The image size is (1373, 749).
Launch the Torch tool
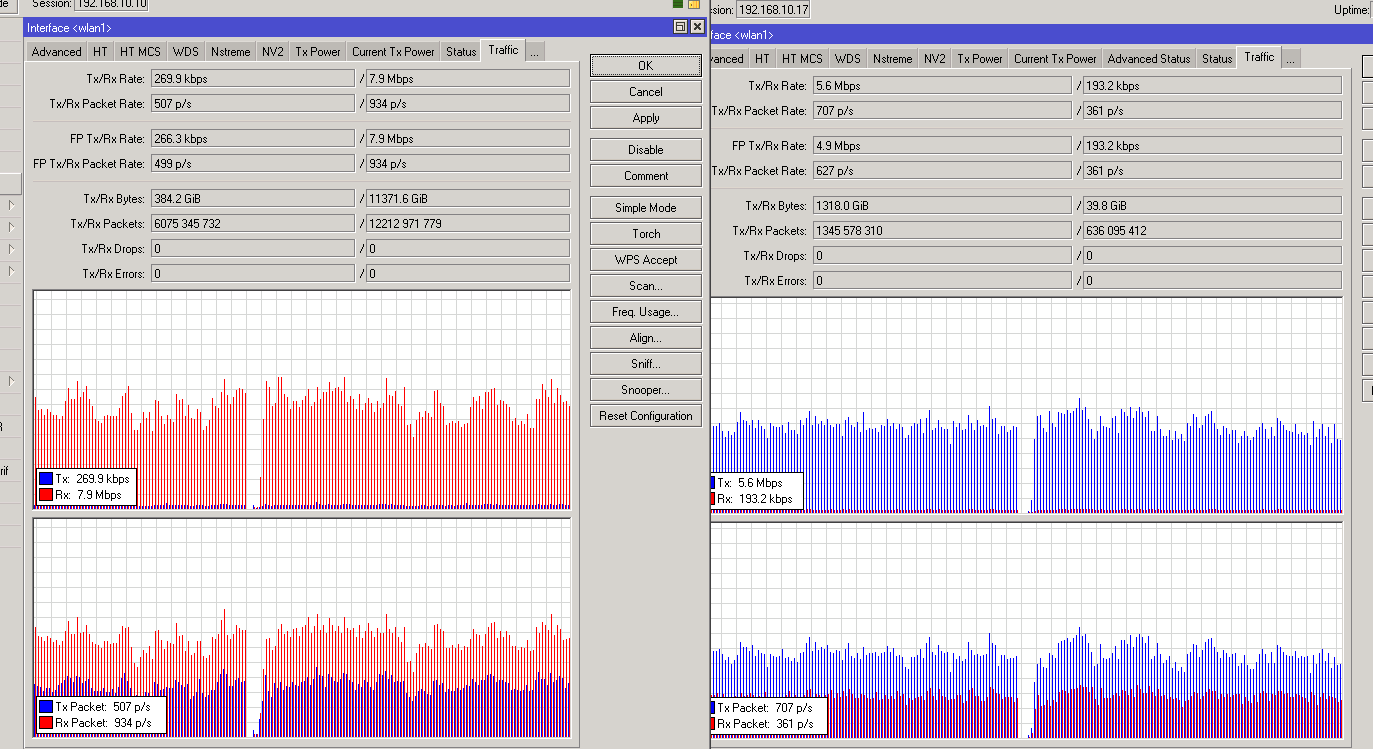pos(646,234)
